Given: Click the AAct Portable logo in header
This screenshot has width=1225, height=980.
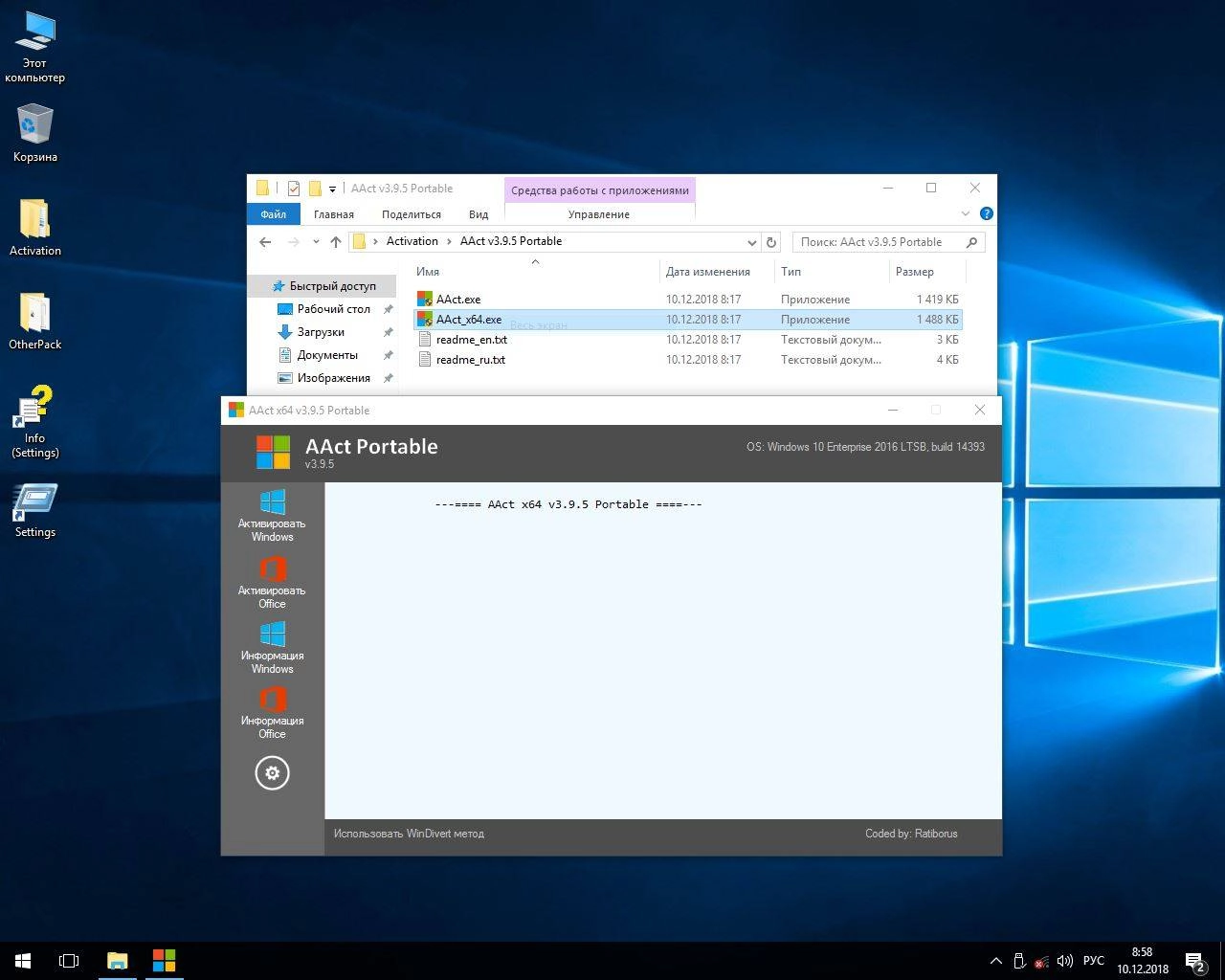Looking at the screenshot, I should tap(273, 452).
